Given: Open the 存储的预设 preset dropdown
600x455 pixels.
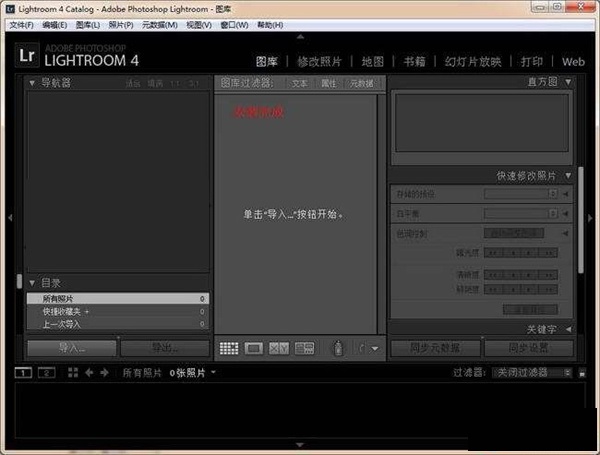Looking at the screenshot, I should (x=520, y=194).
